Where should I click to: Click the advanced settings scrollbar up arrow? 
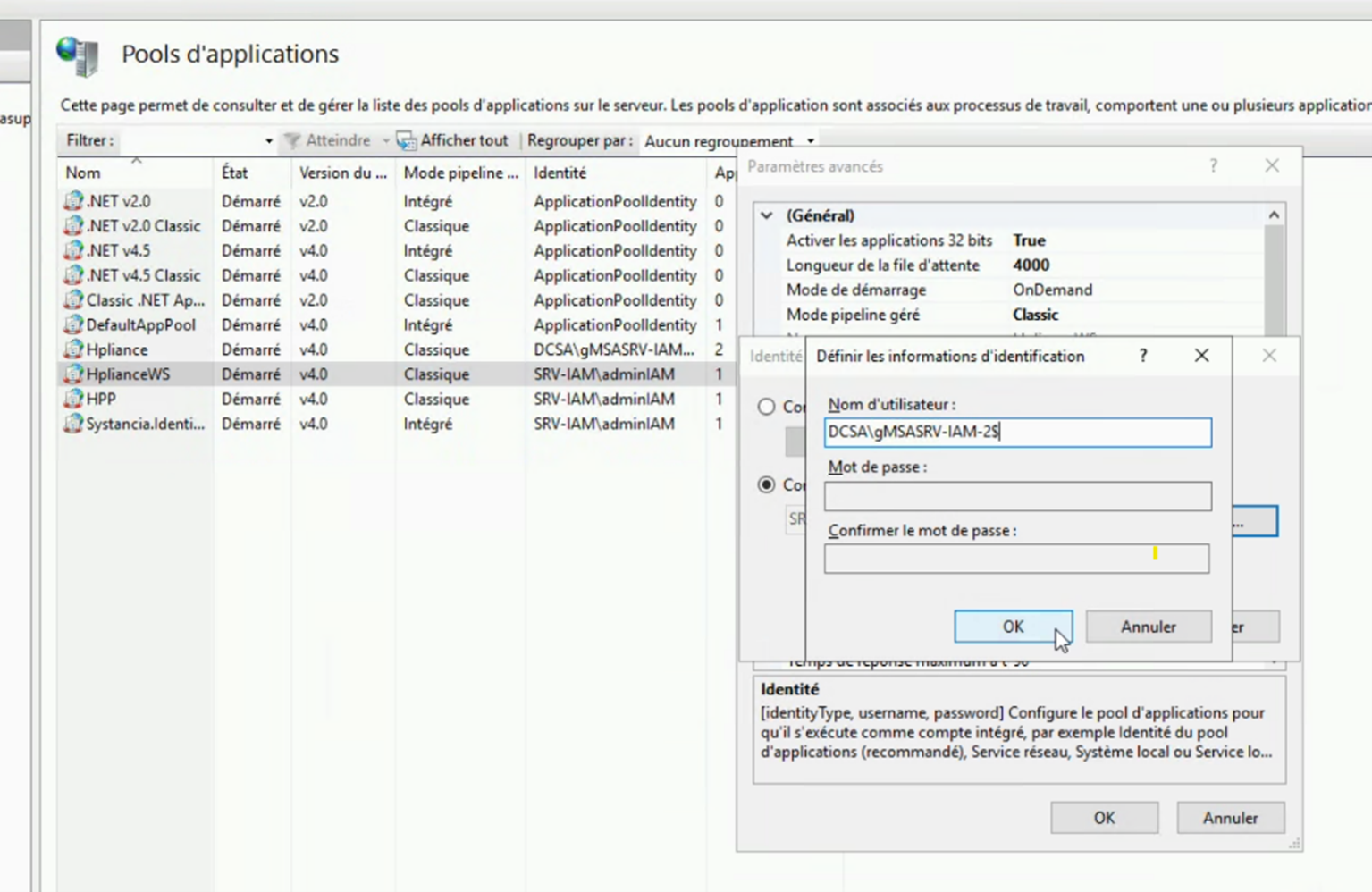pyautogui.click(x=1274, y=215)
